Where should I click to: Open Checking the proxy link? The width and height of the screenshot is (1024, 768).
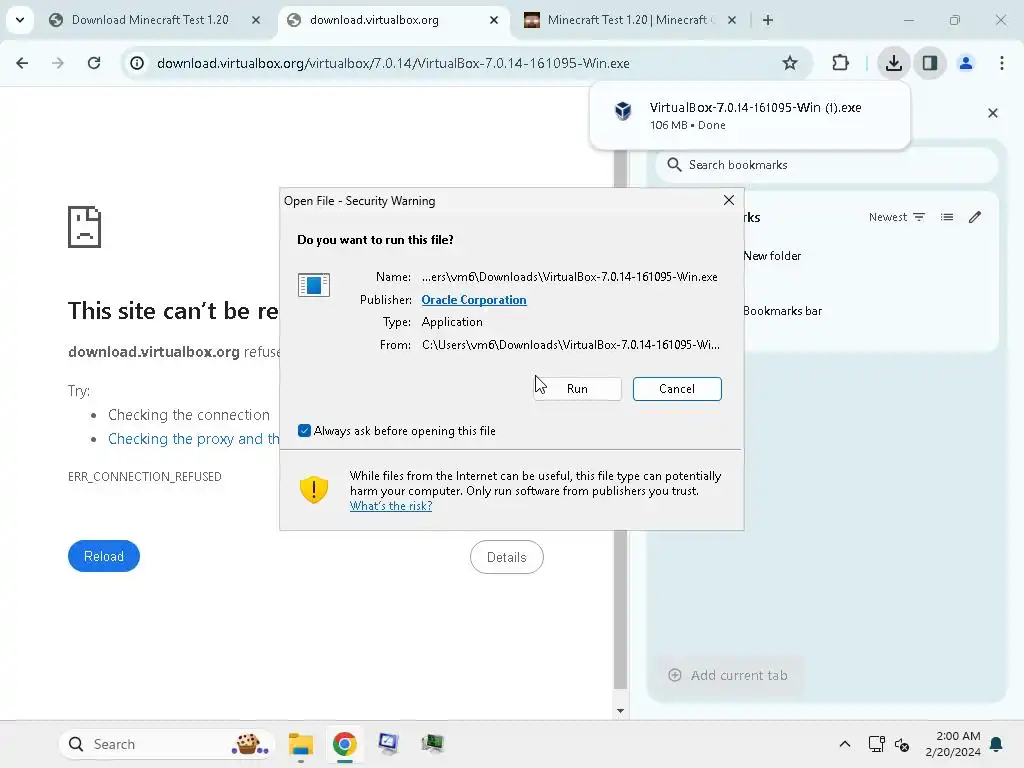click(194, 439)
